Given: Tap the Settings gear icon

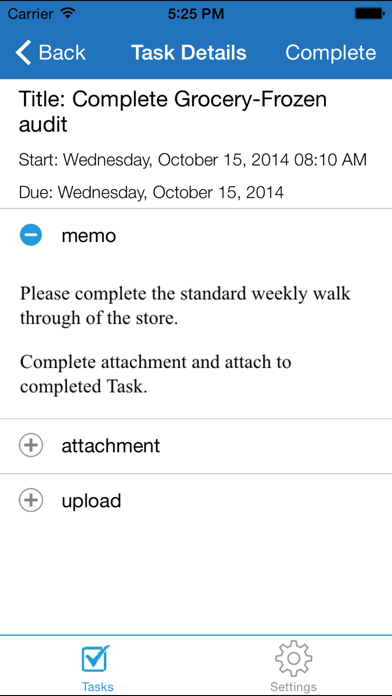Looking at the screenshot, I should [293, 658].
